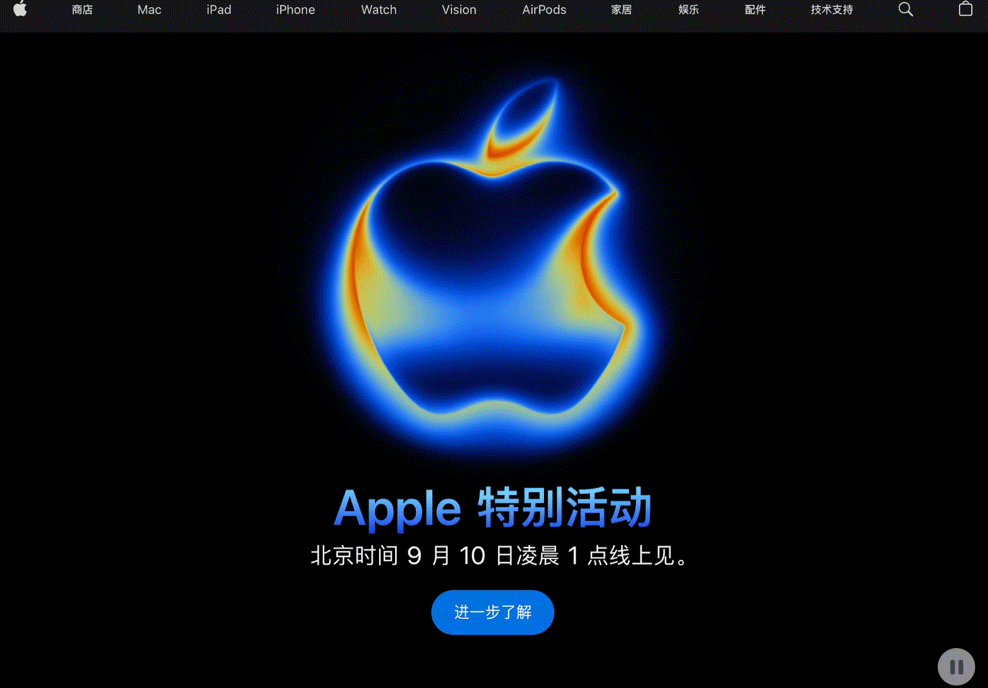Open the 配件 menu item
Viewport: 988px width, 688px height.
[755, 10]
